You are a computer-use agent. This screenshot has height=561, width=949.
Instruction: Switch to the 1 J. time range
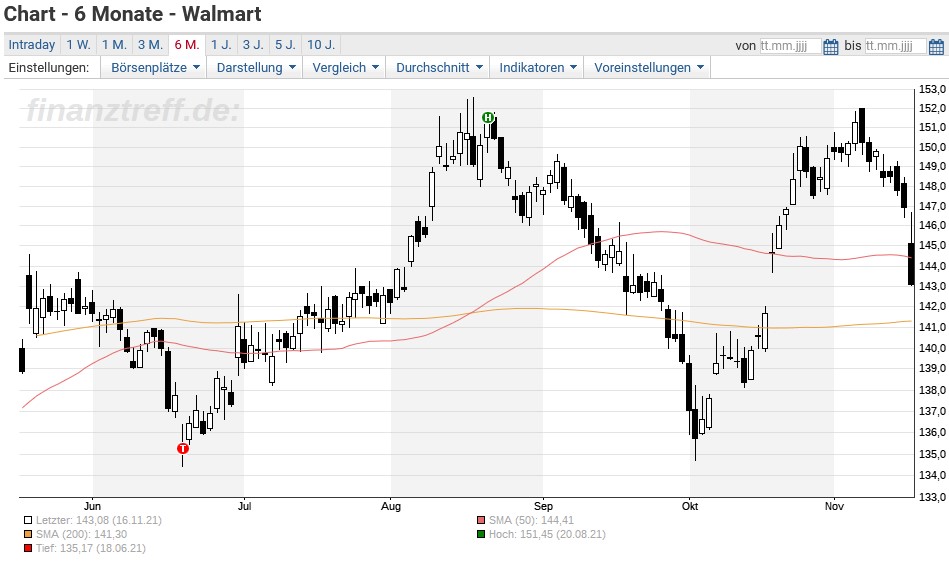(x=221, y=45)
